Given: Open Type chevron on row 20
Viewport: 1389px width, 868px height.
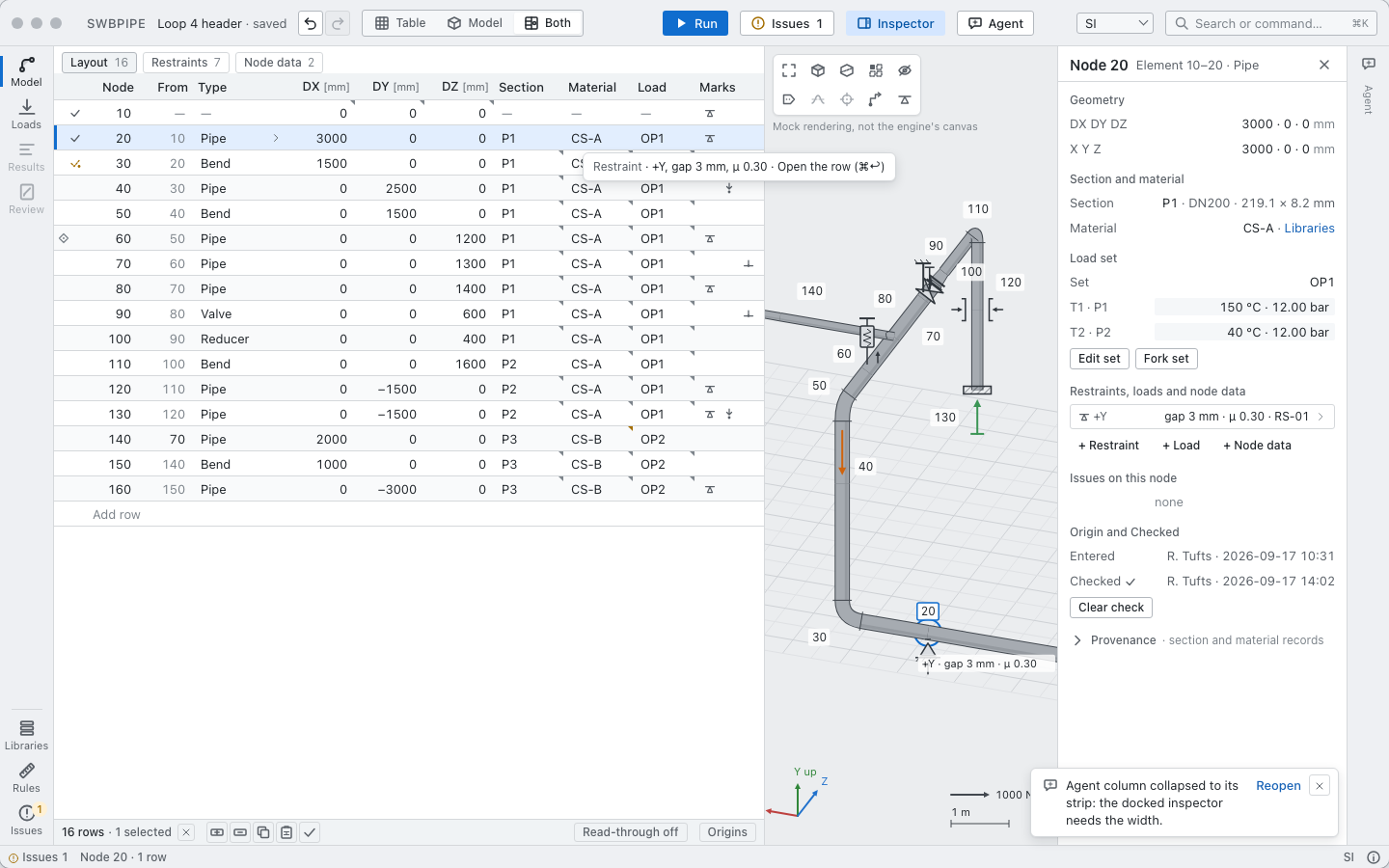Looking at the screenshot, I should pos(276,138).
